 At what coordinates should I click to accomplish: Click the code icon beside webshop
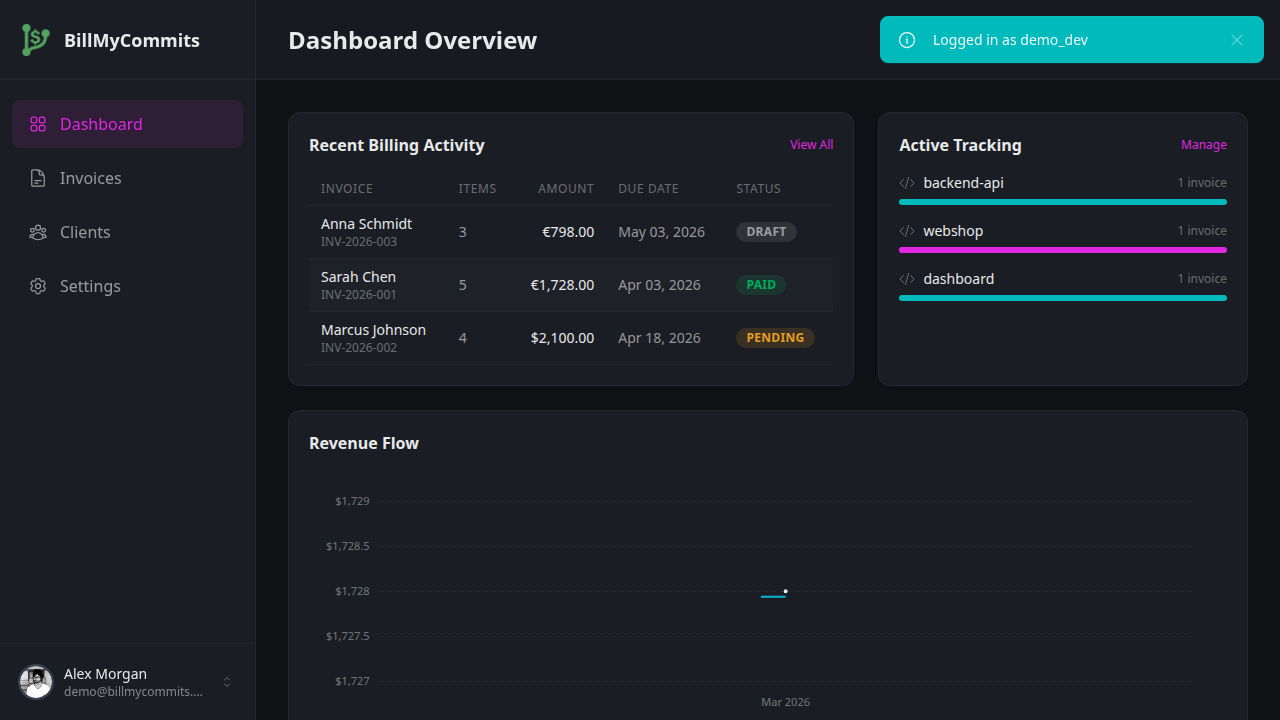click(x=907, y=231)
